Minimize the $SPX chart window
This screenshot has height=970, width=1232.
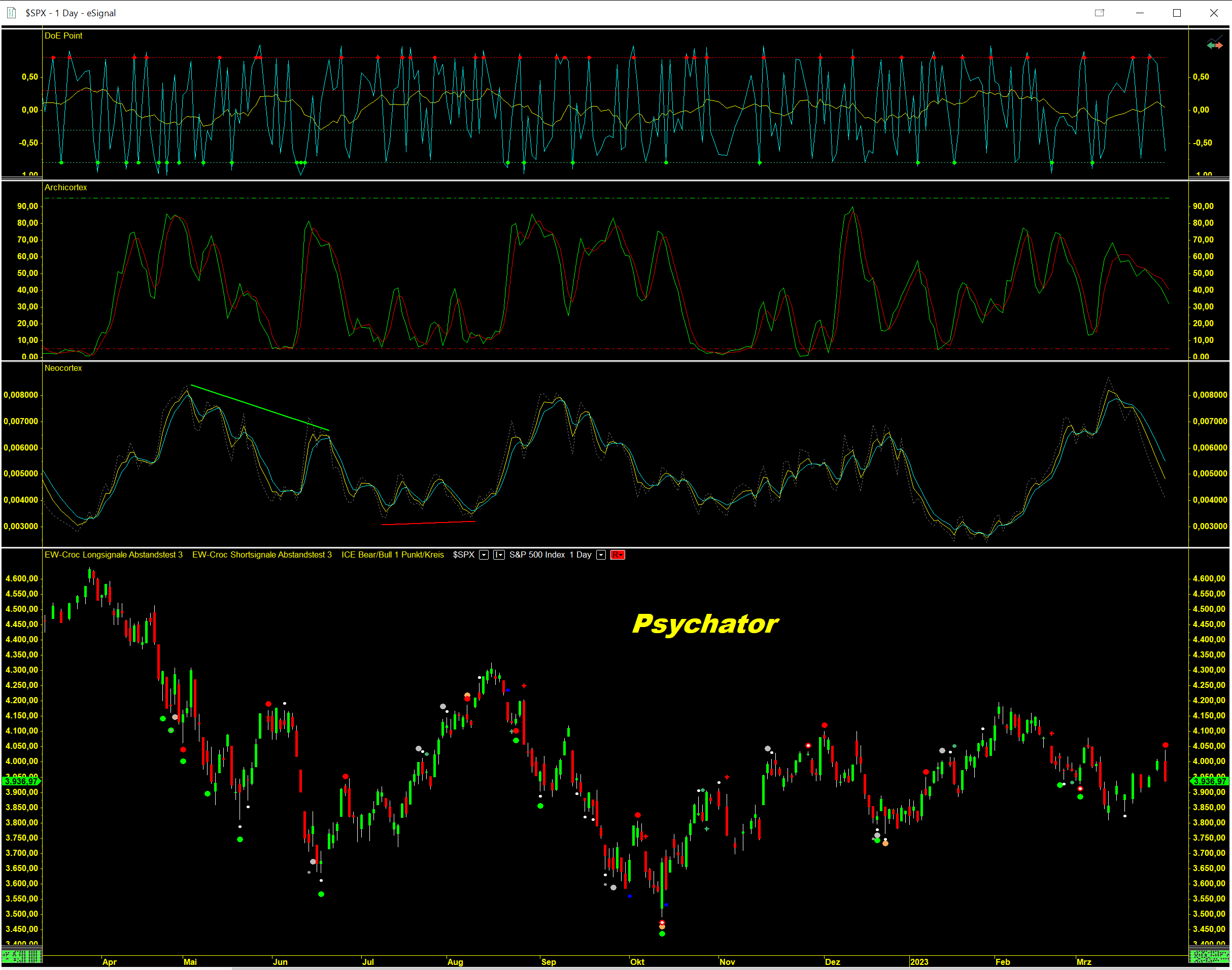[x=1140, y=13]
